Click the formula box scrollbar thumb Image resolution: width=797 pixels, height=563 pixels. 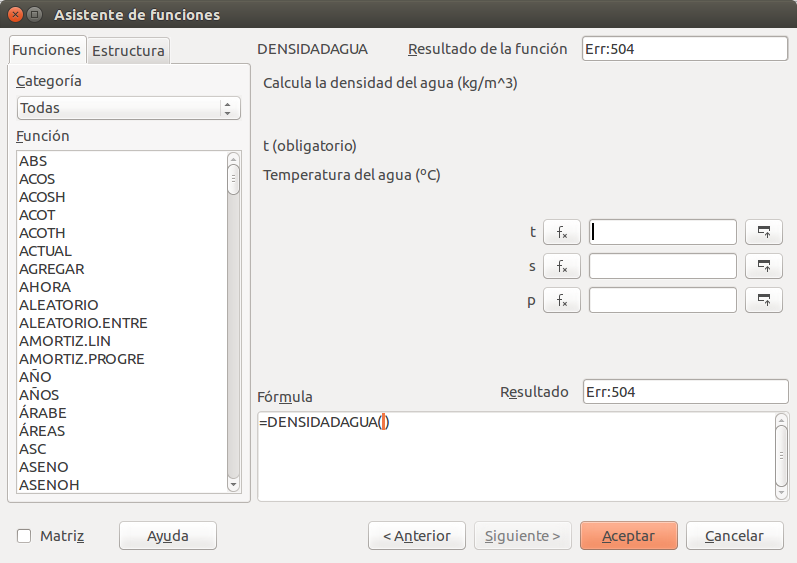tap(781, 456)
